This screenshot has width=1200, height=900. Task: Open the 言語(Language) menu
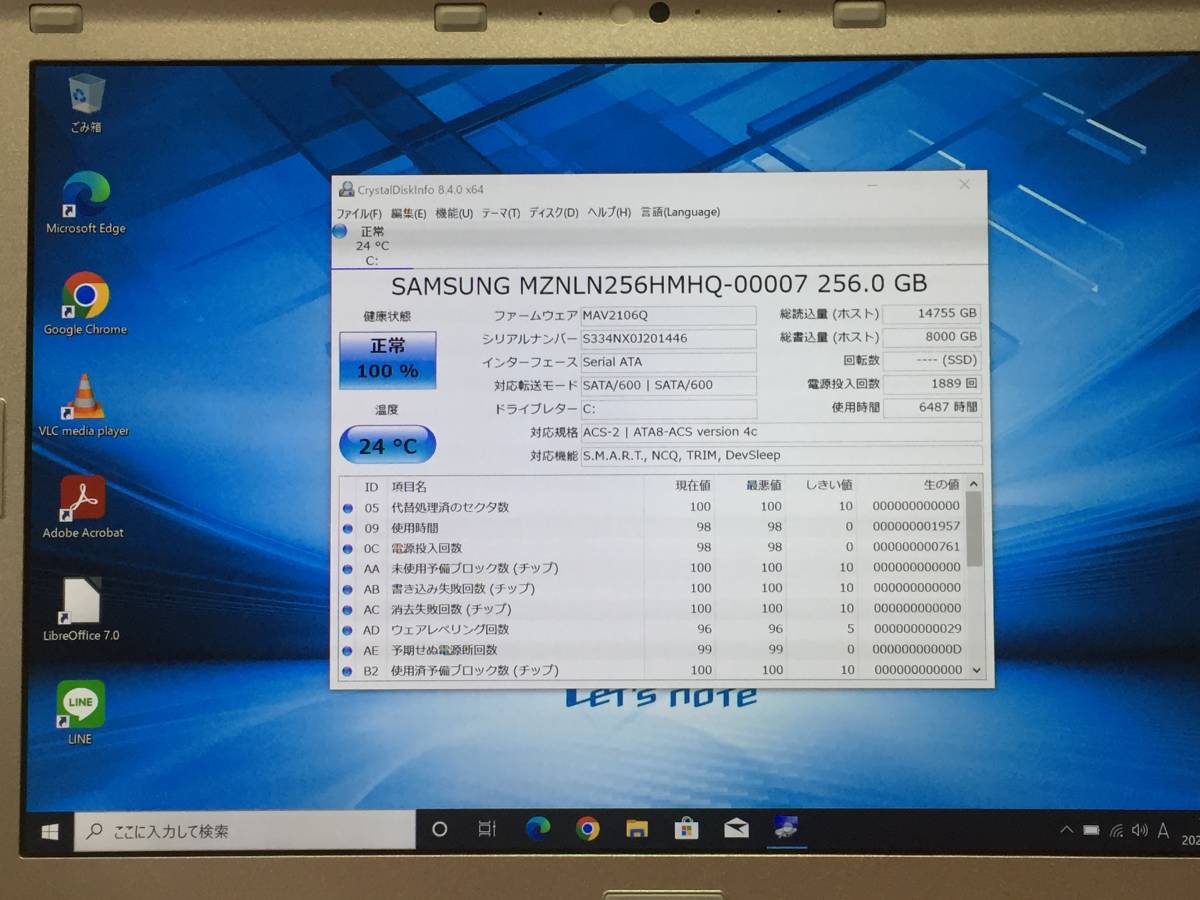click(680, 212)
